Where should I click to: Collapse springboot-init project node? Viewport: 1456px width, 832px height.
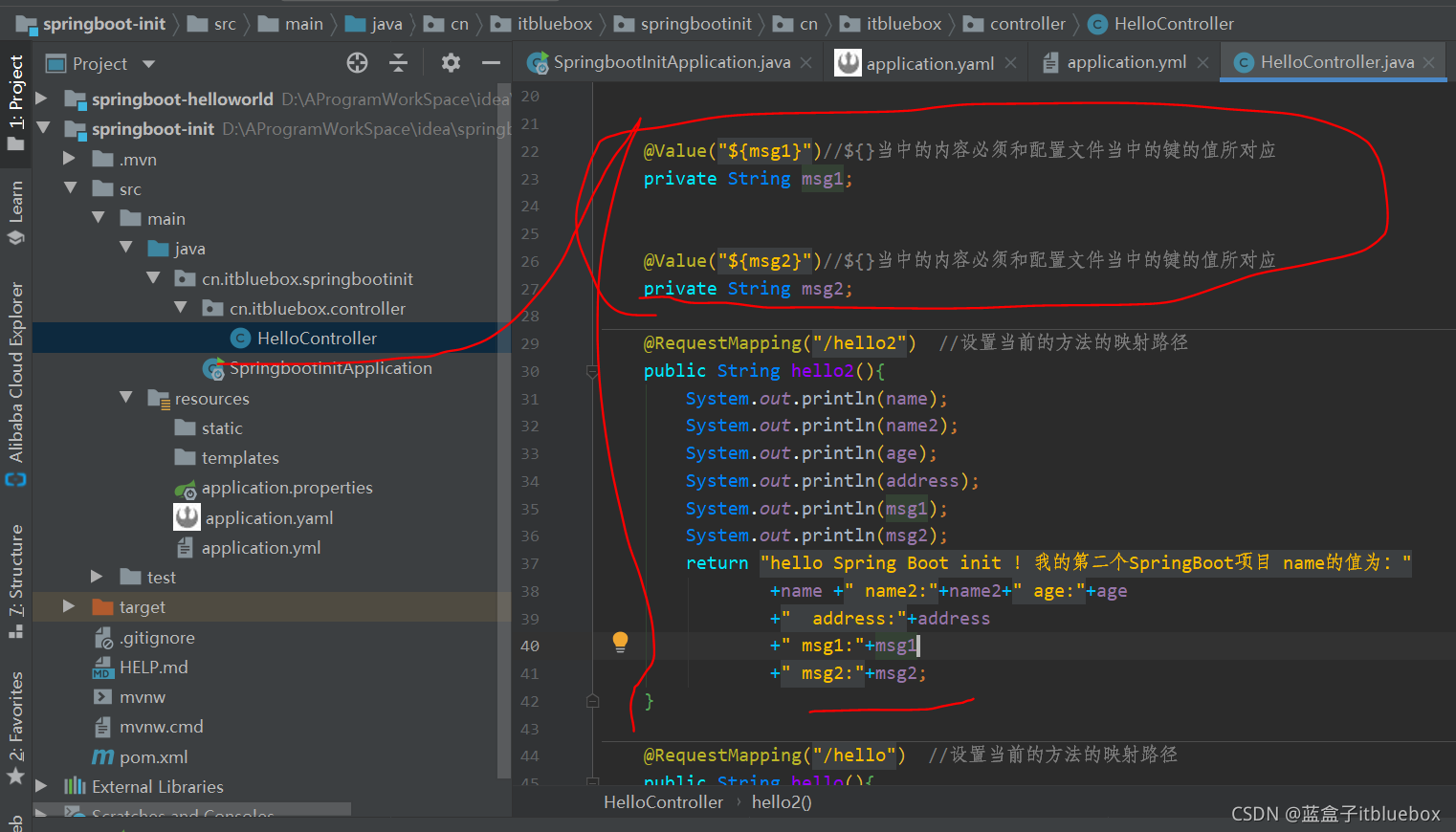(42, 127)
